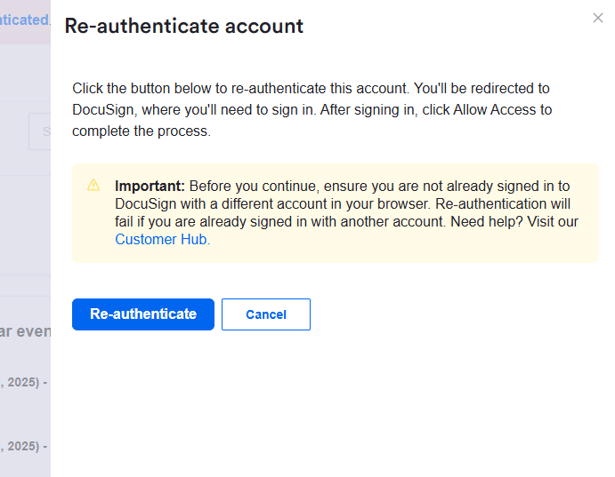Click the blue Re-authenticate button
Viewport: 615px width, 477px height.
(x=143, y=314)
